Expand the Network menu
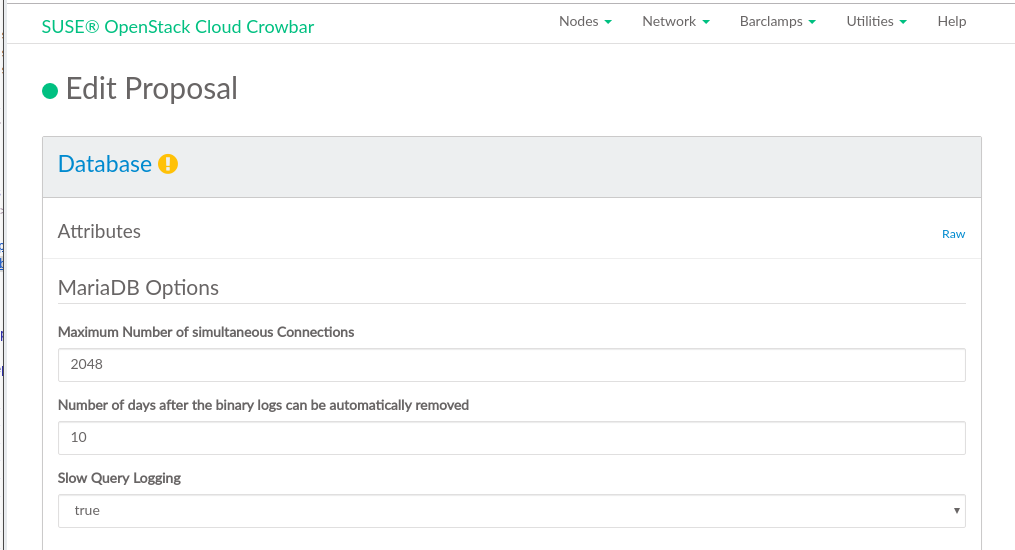 tap(675, 21)
